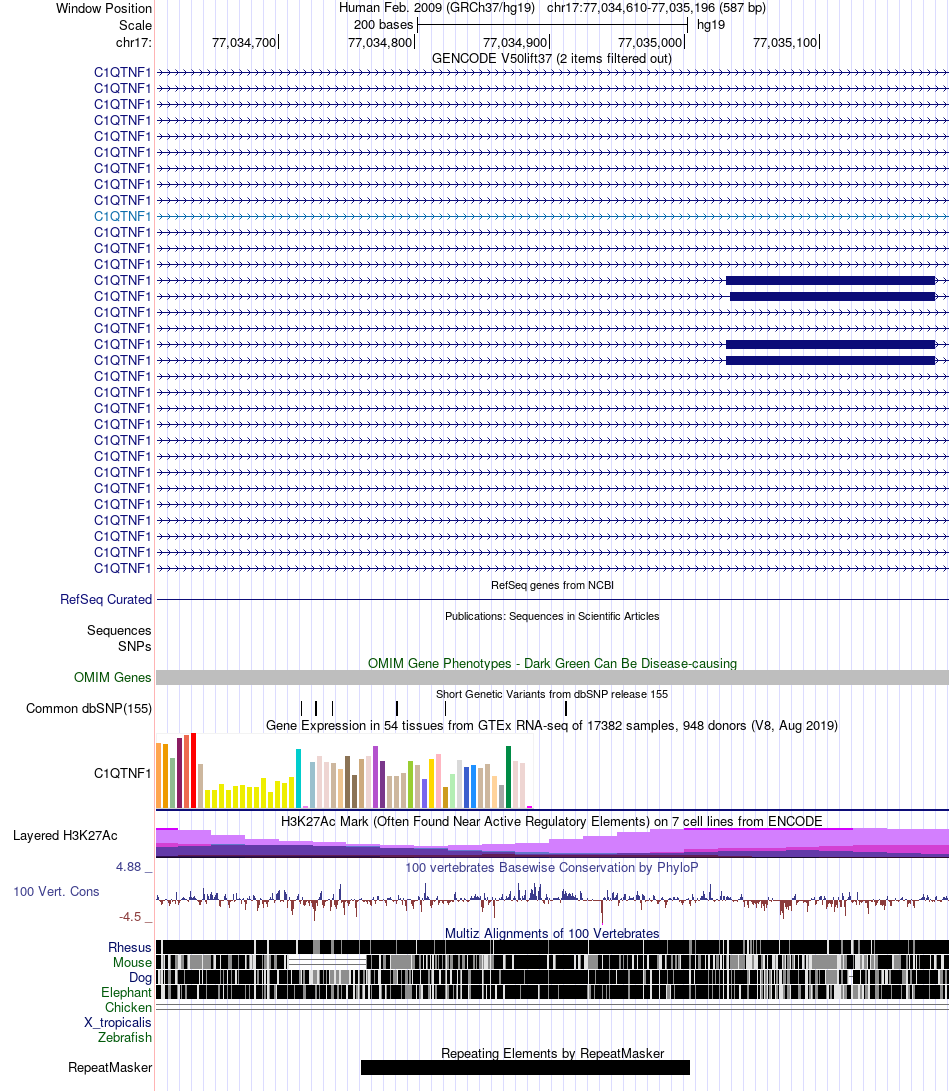The height and width of the screenshot is (1091, 950).
Task: Click the Scale track label
Action: pyautogui.click(x=135, y=26)
